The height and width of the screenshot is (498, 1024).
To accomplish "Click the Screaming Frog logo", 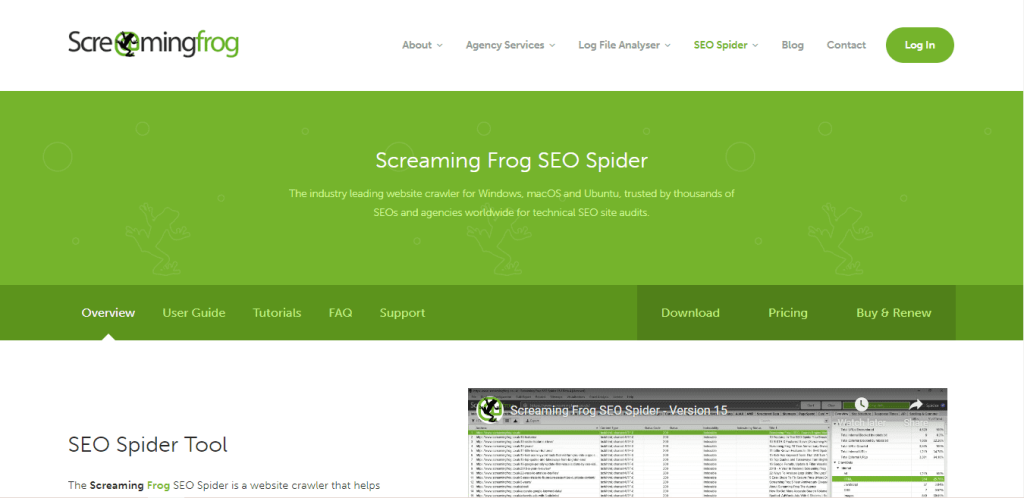I will coord(153,44).
